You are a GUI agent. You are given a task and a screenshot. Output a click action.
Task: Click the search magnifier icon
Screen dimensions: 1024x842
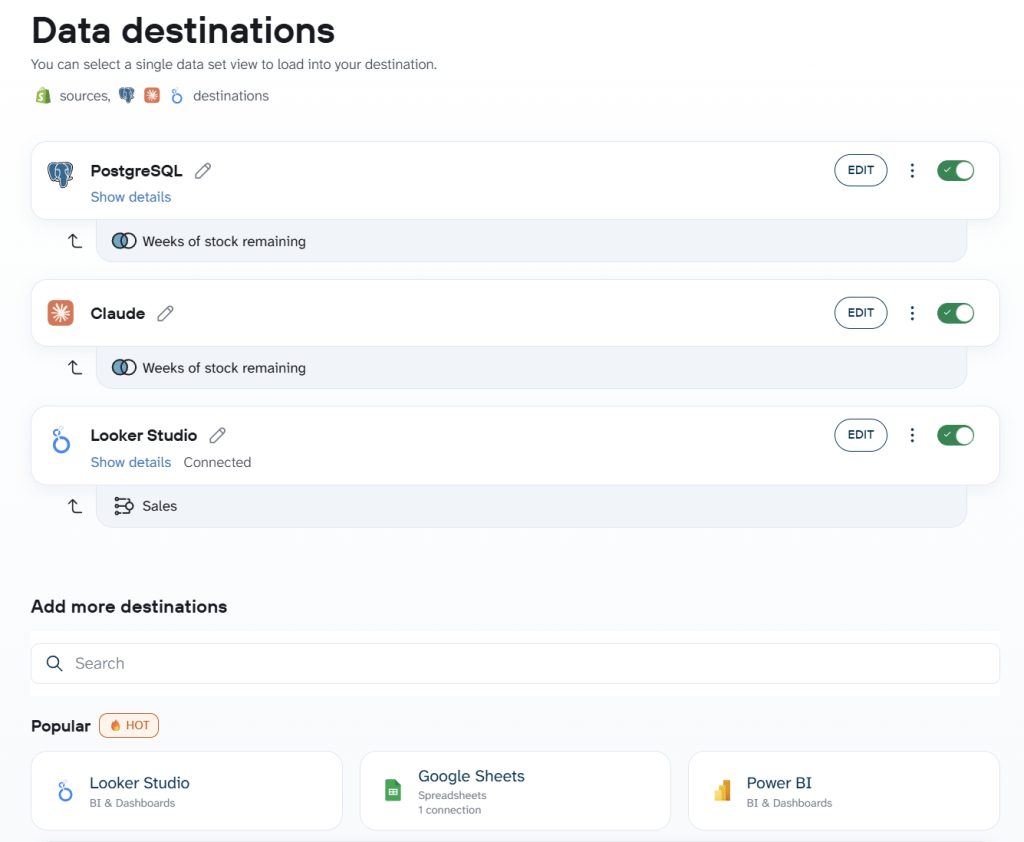pos(54,664)
